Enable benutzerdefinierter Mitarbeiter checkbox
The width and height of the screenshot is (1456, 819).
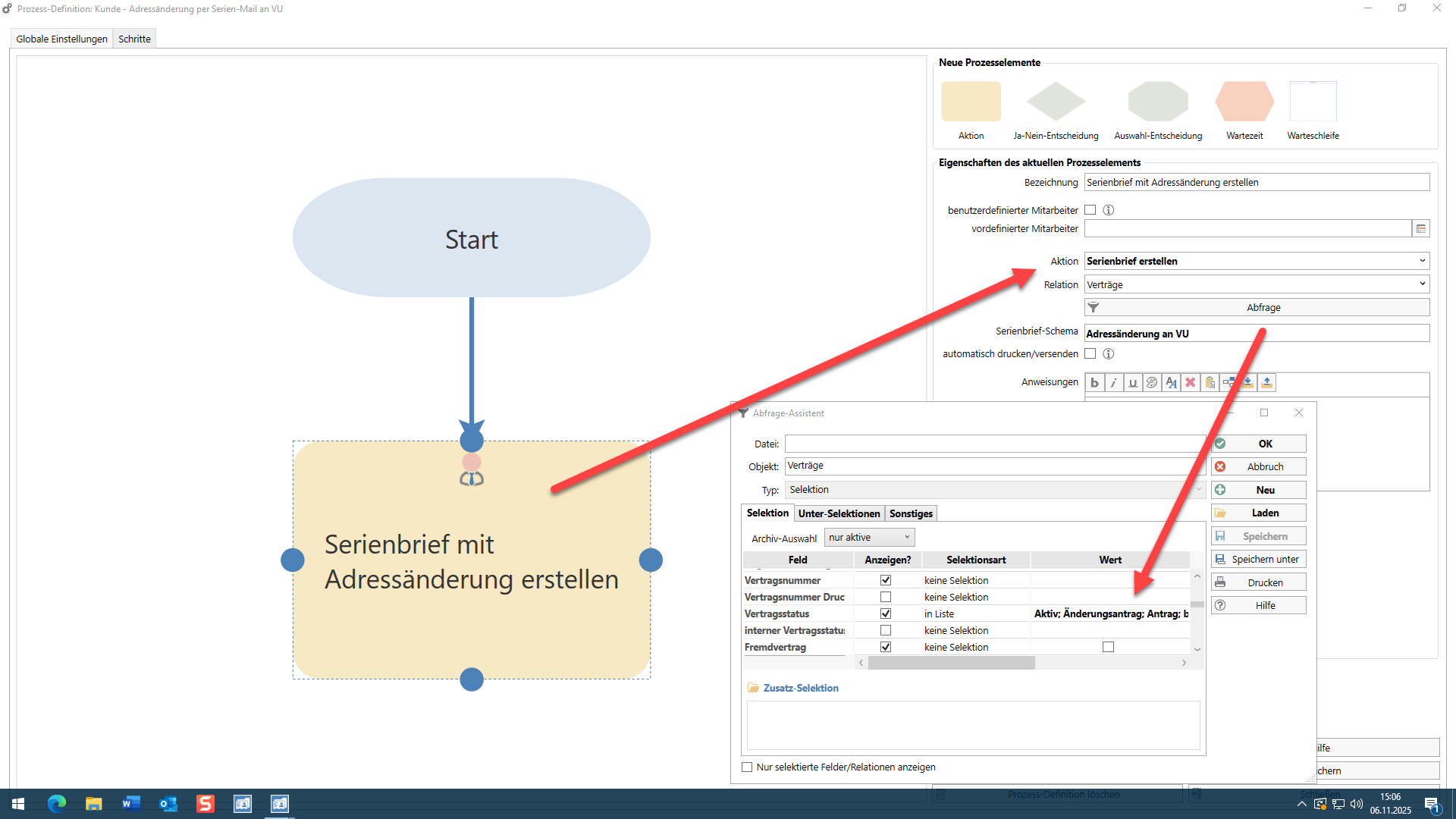[x=1090, y=210]
